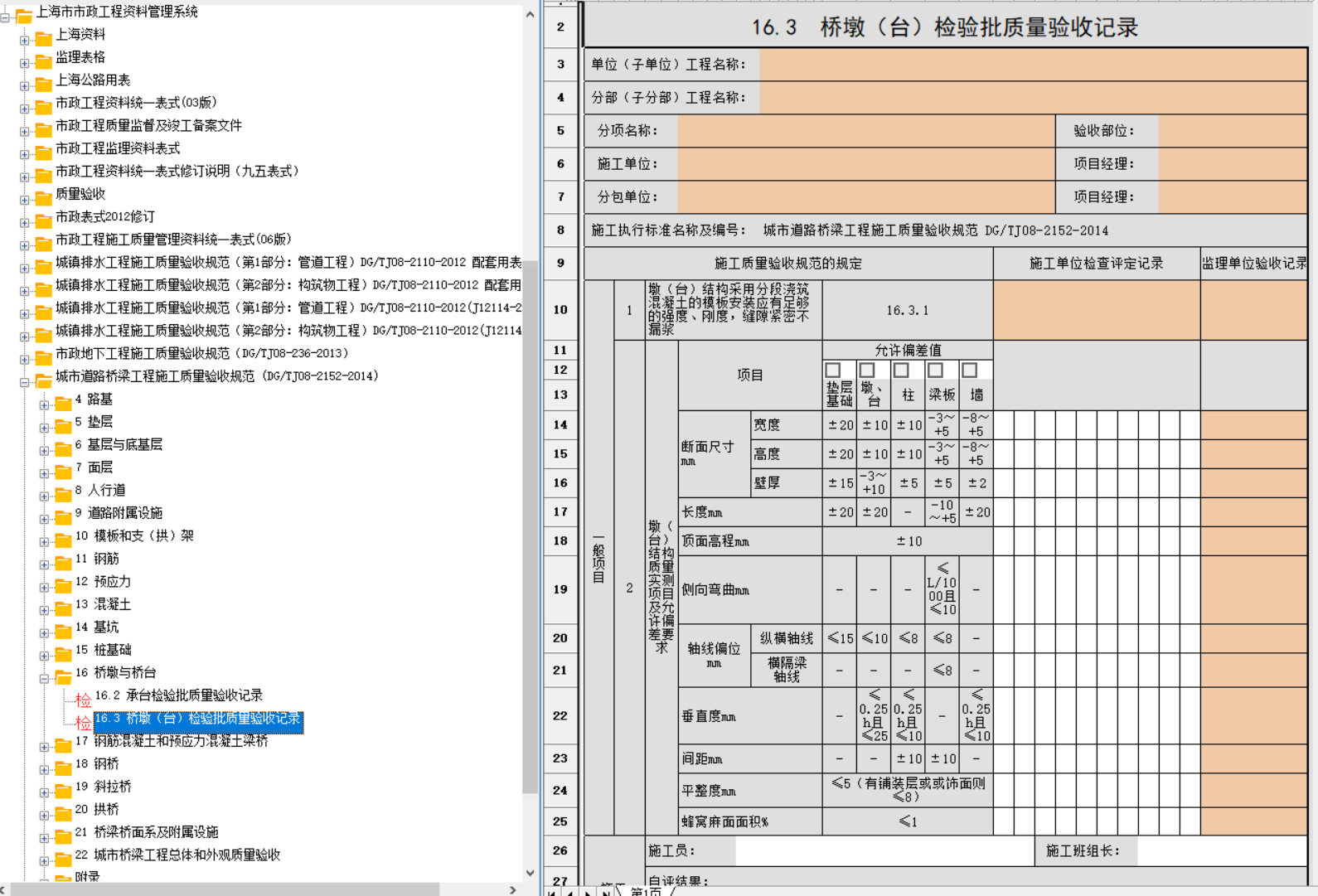Click the red 检 icon beside 16.2 承台检验批质量验收记录
Image resolution: width=1318 pixels, height=896 pixels.
[83, 700]
